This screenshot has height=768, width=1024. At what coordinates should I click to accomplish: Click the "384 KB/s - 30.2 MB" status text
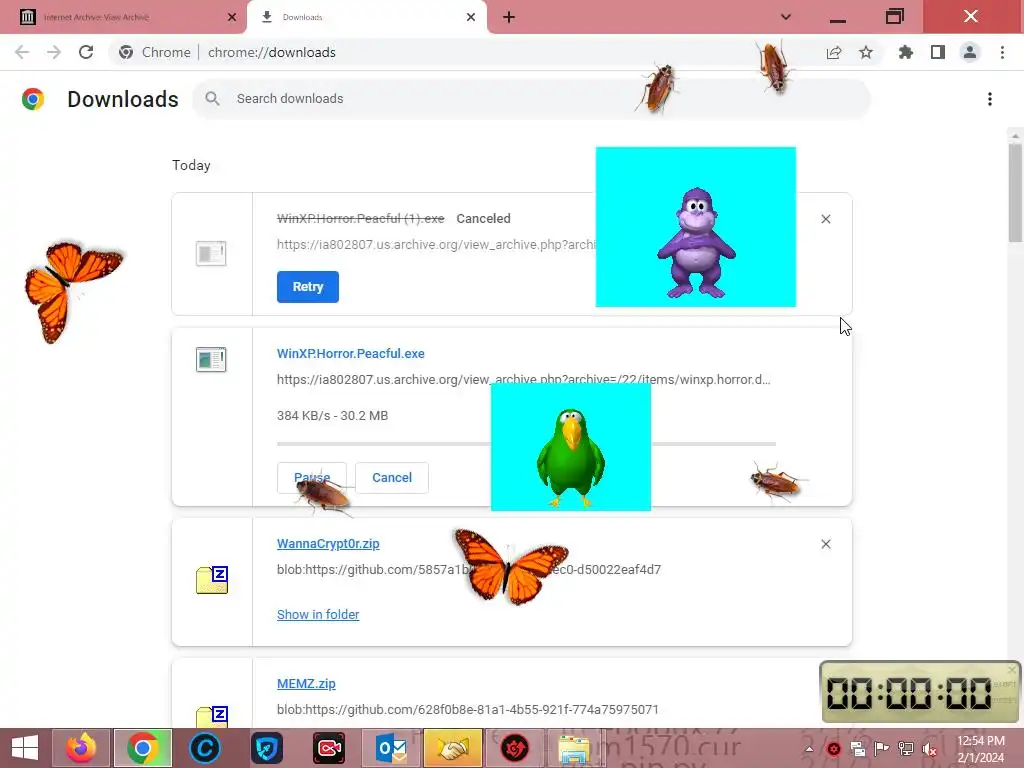point(332,415)
